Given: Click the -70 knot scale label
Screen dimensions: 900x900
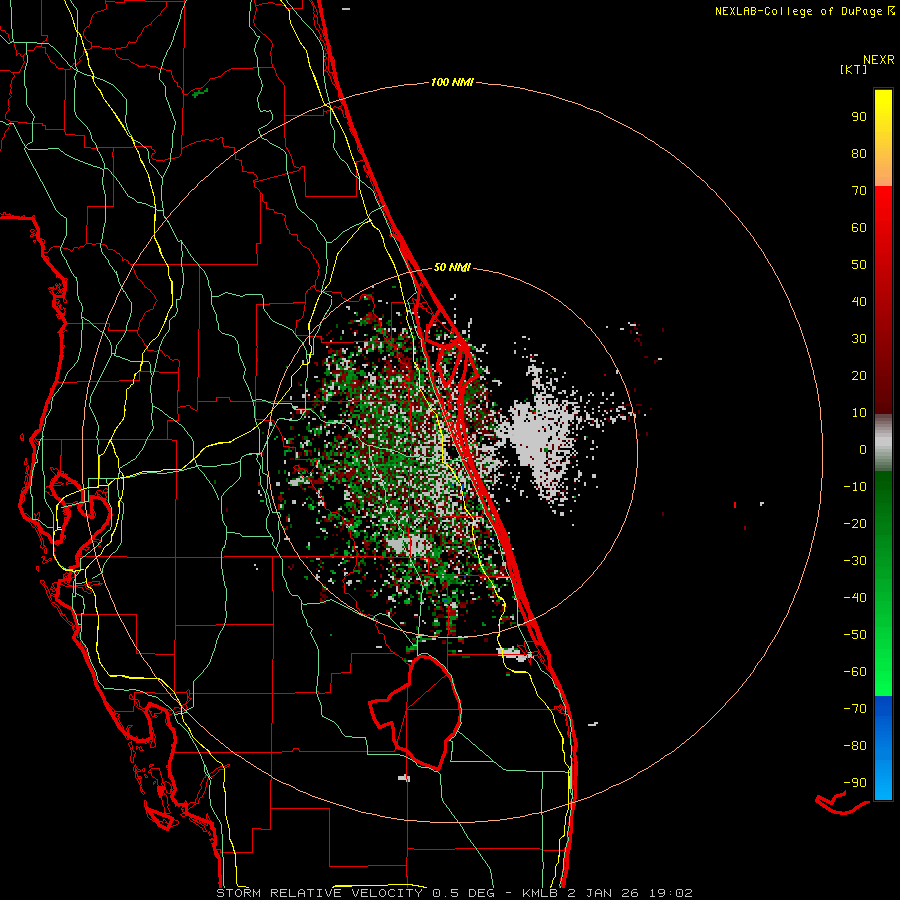Looking at the screenshot, I should 855,709.
